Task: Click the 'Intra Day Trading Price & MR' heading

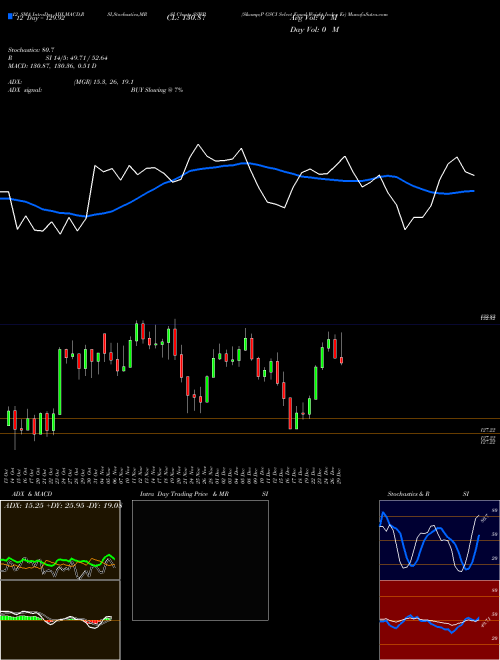Action: (184, 494)
